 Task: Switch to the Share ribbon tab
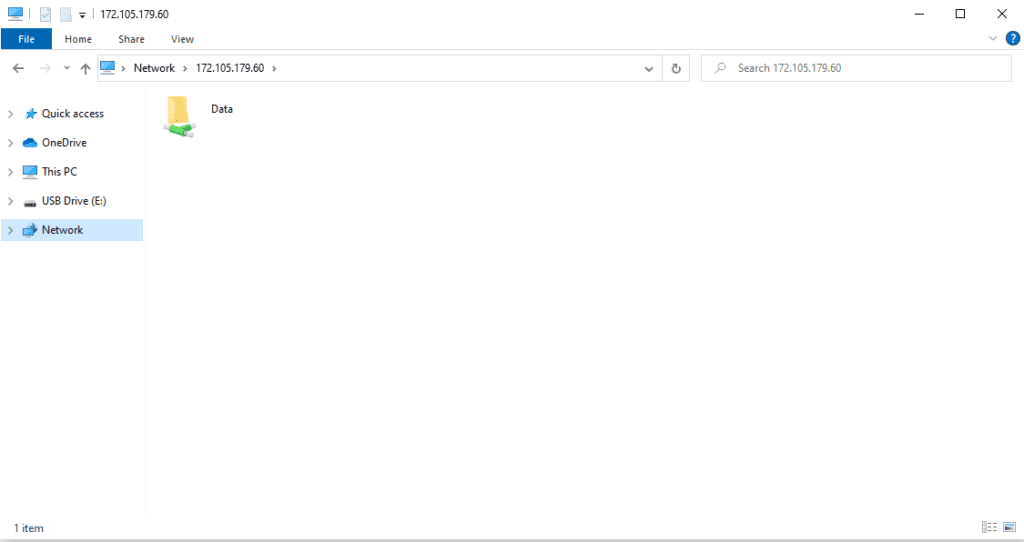point(131,39)
